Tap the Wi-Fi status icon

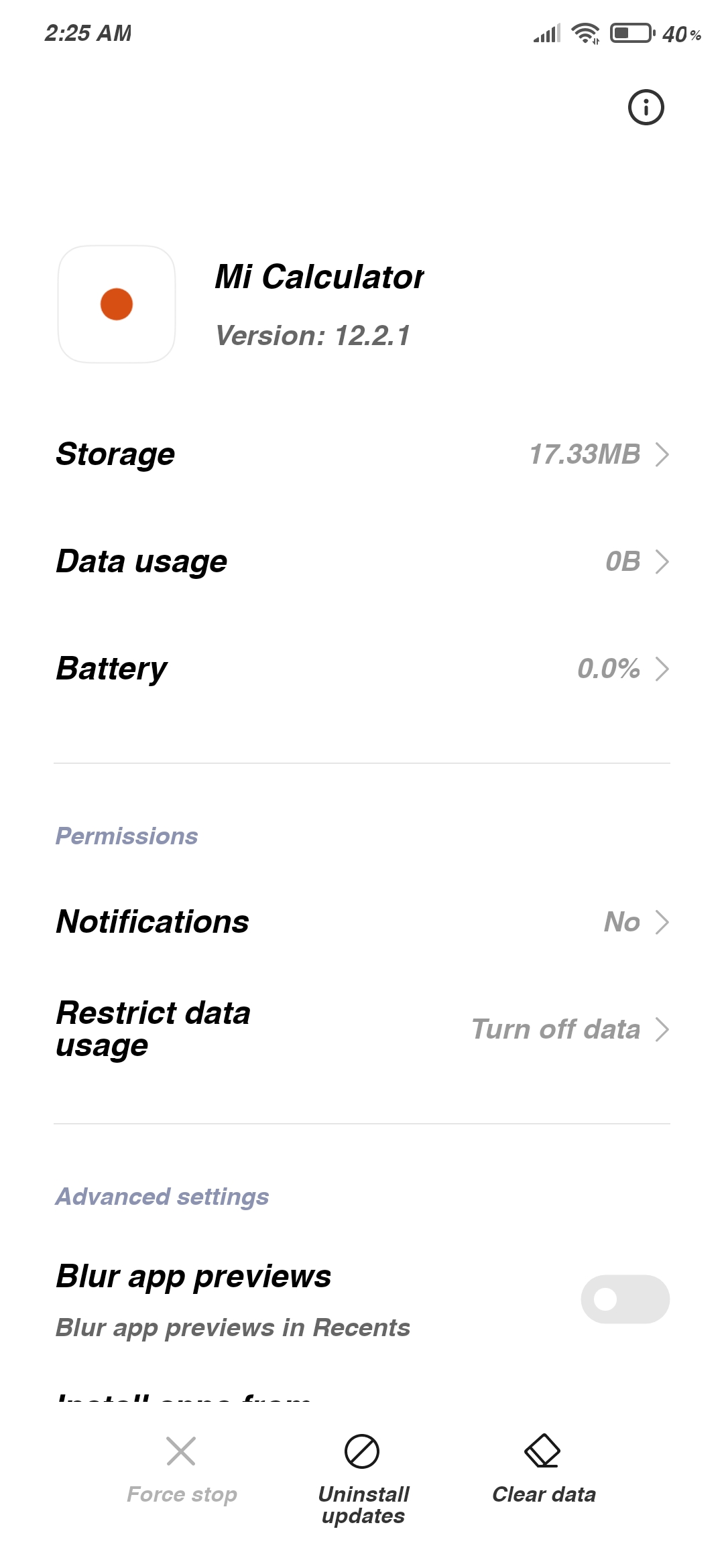pos(585,33)
